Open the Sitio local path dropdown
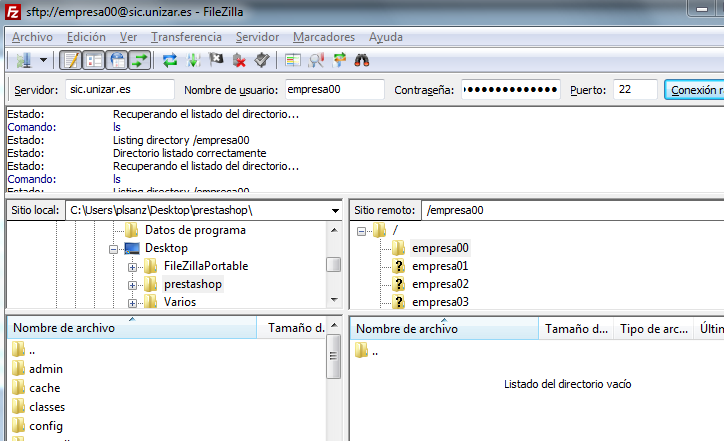The image size is (724, 441). tap(335, 211)
